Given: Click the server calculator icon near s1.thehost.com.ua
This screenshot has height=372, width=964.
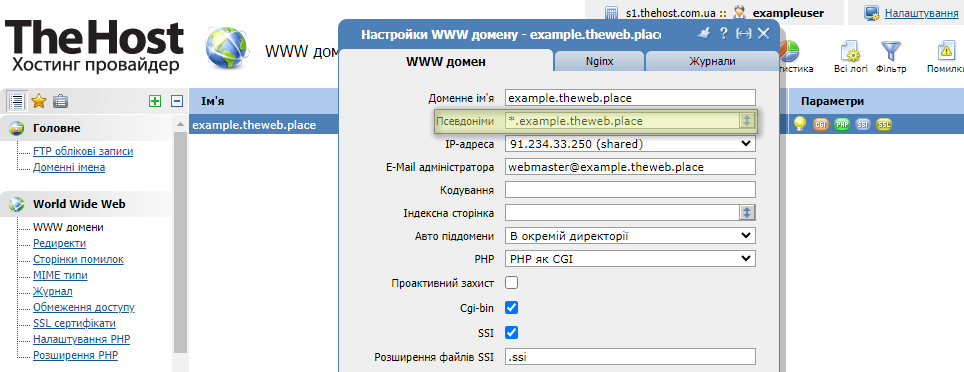Looking at the screenshot, I should [x=610, y=12].
